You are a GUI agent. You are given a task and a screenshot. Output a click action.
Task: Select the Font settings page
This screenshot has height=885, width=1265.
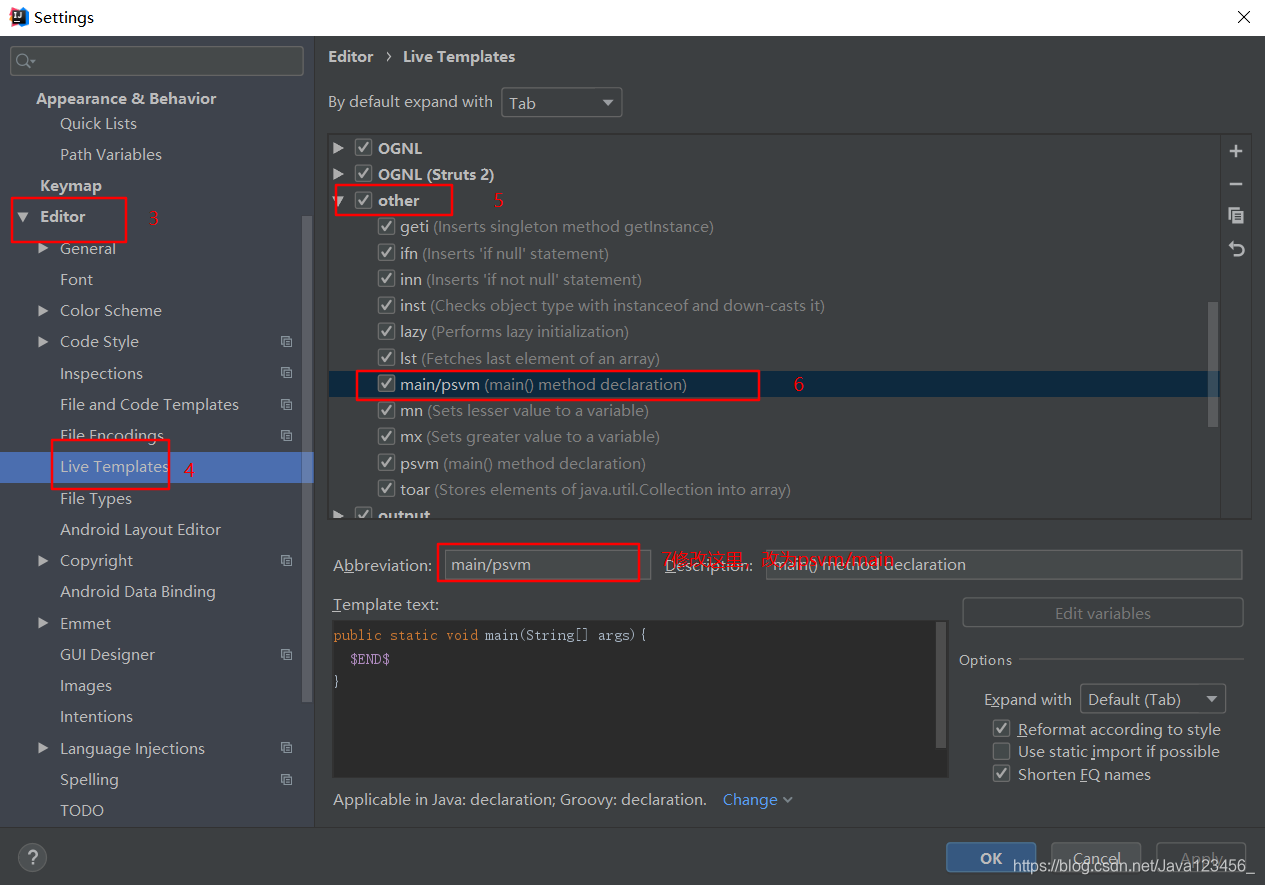pyautogui.click(x=76, y=279)
